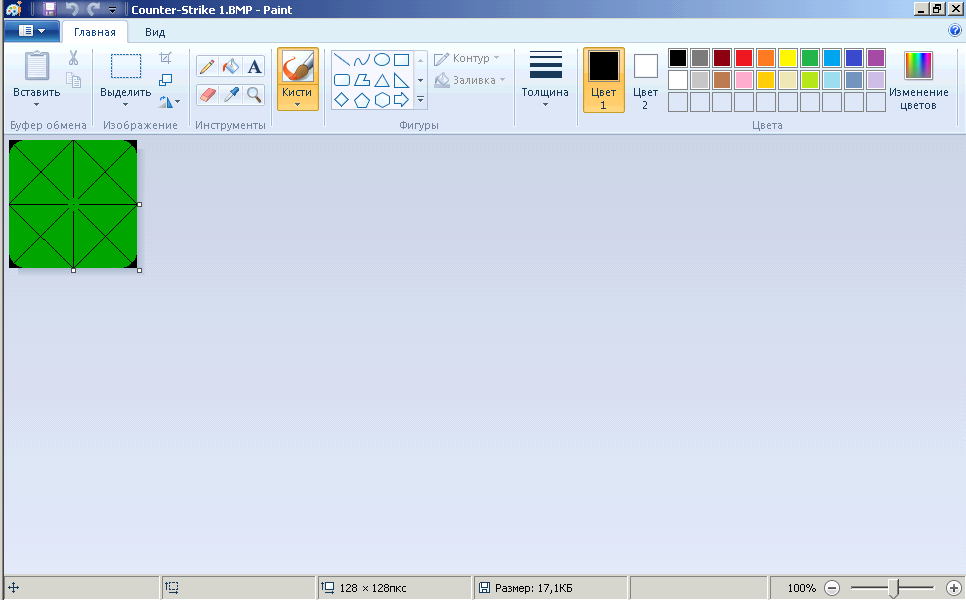Select the Eraser tool

(208, 95)
